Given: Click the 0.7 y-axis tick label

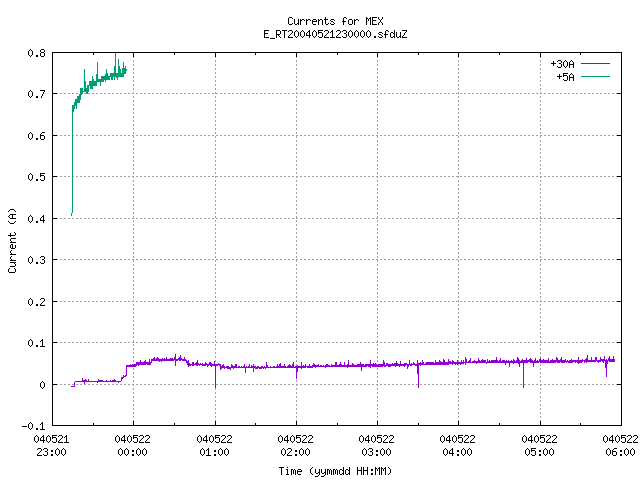Looking at the screenshot, I should click(36, 94).
